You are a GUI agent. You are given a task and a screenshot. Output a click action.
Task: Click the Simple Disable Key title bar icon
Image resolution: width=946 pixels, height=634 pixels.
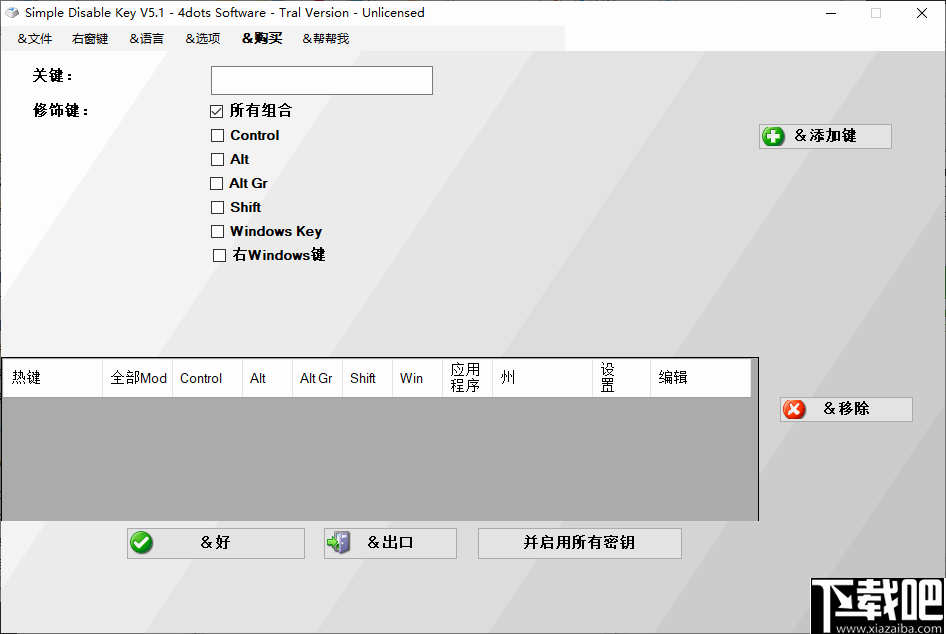coord(11,12)
